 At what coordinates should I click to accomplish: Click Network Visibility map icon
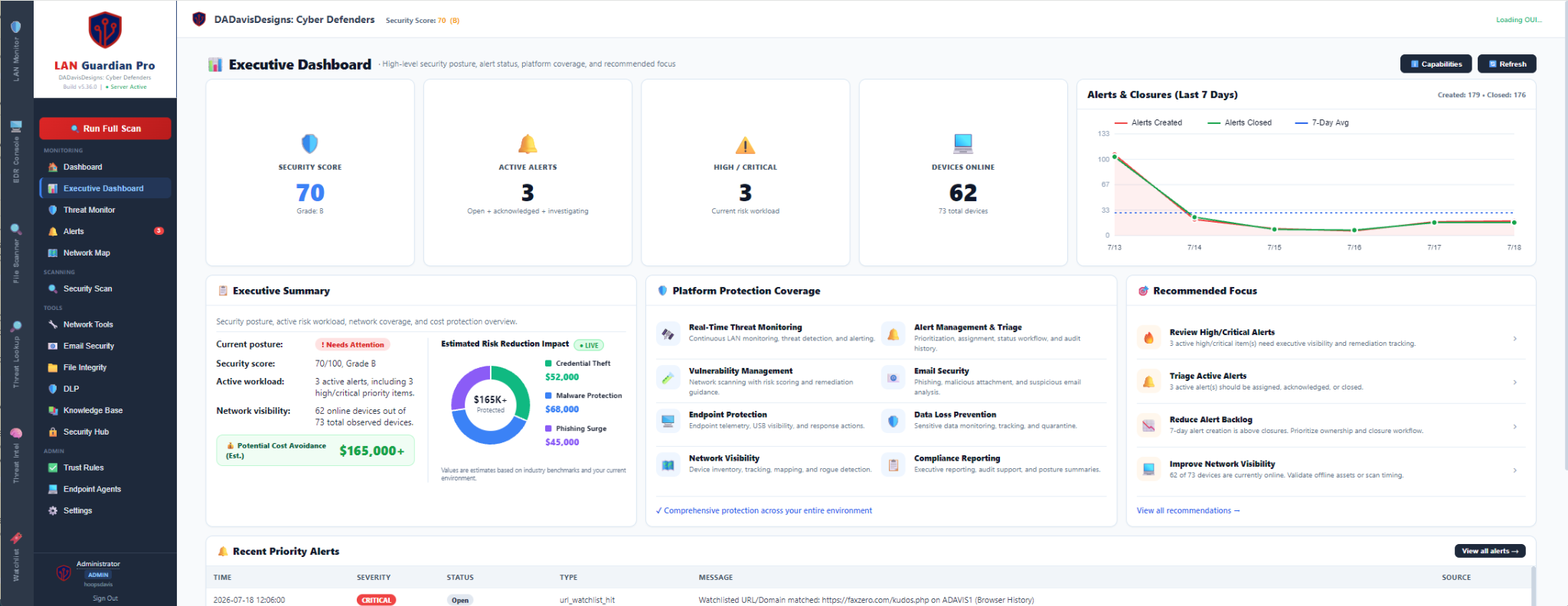(x=668, y=465)
